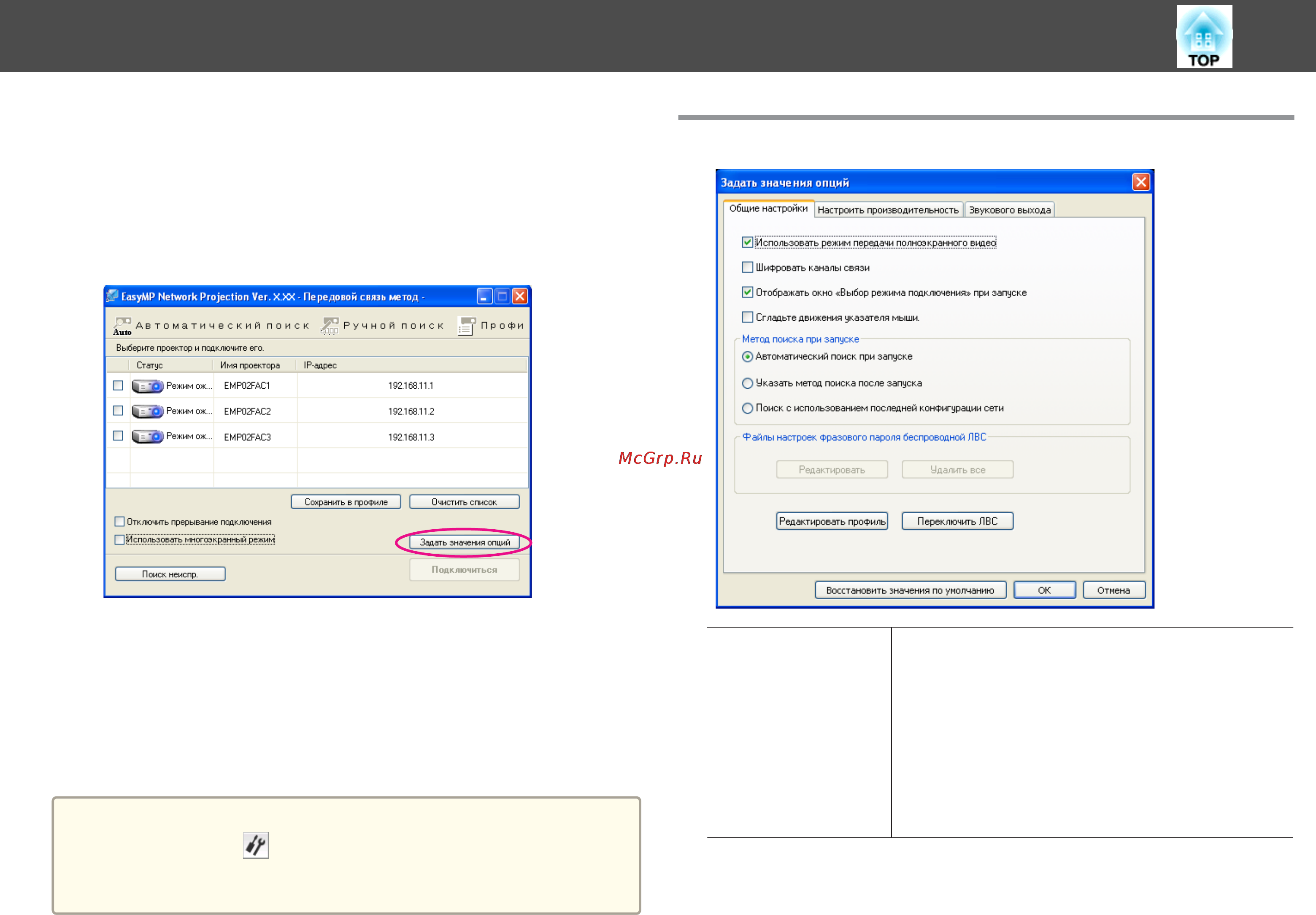Open Профи toolbar item
Viewport: 1316px width, 915px height.
pos(491,326)
